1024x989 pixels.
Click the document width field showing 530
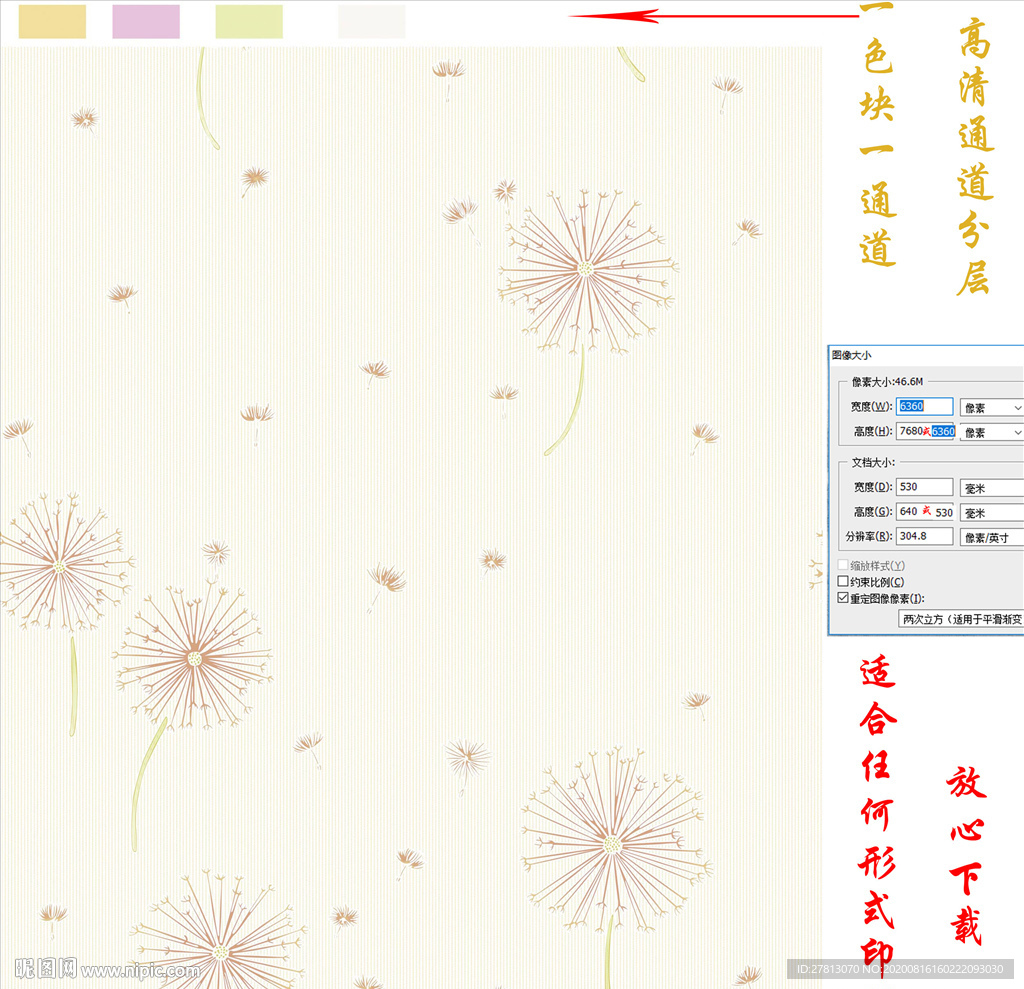(924, 487)
